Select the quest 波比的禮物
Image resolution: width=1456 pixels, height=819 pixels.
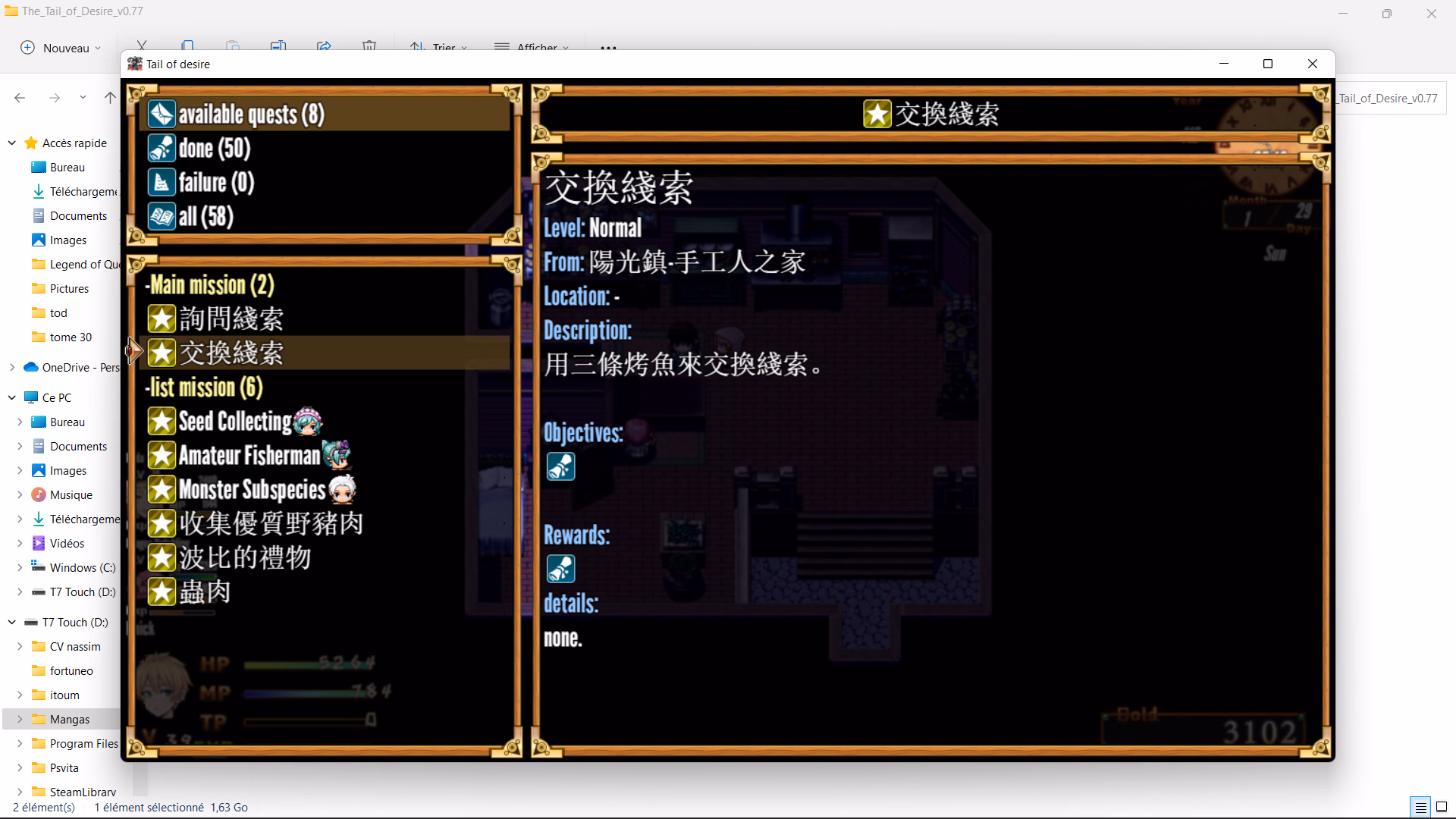pos(325,558)
